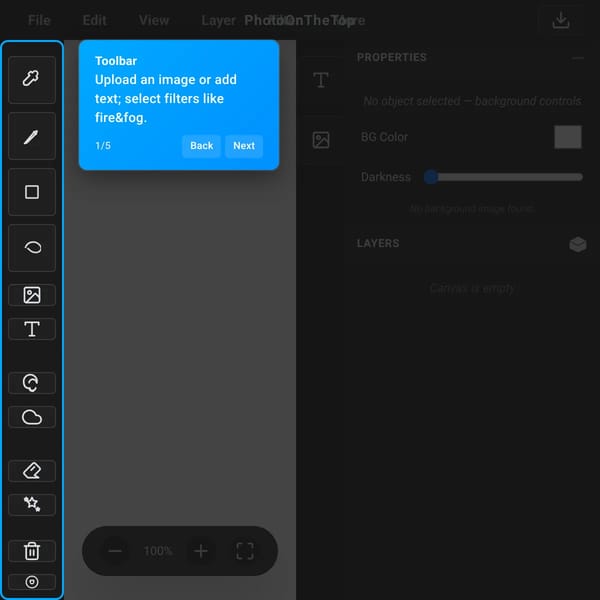Viewport: 600px width, 600px height.
Task: Collapse the Properties panel with the dash
Action: point(578,58)
